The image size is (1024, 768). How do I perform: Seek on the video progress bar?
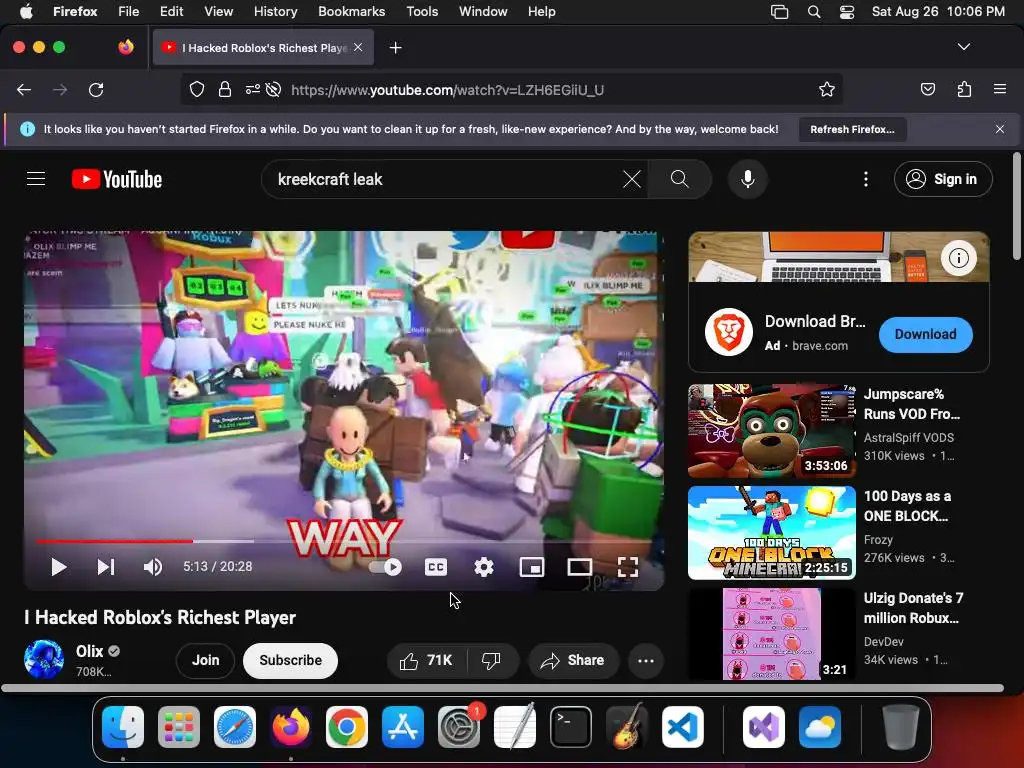(344, 541)
